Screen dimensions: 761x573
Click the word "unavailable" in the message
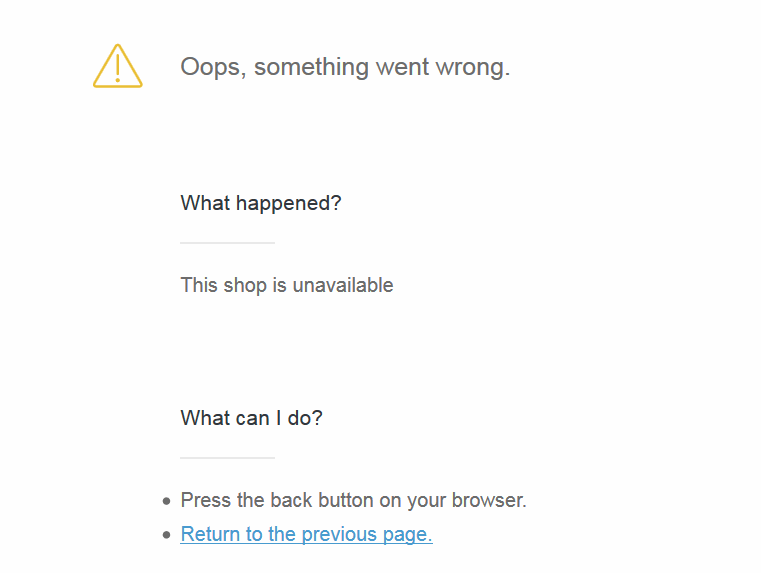click(343, 285)
